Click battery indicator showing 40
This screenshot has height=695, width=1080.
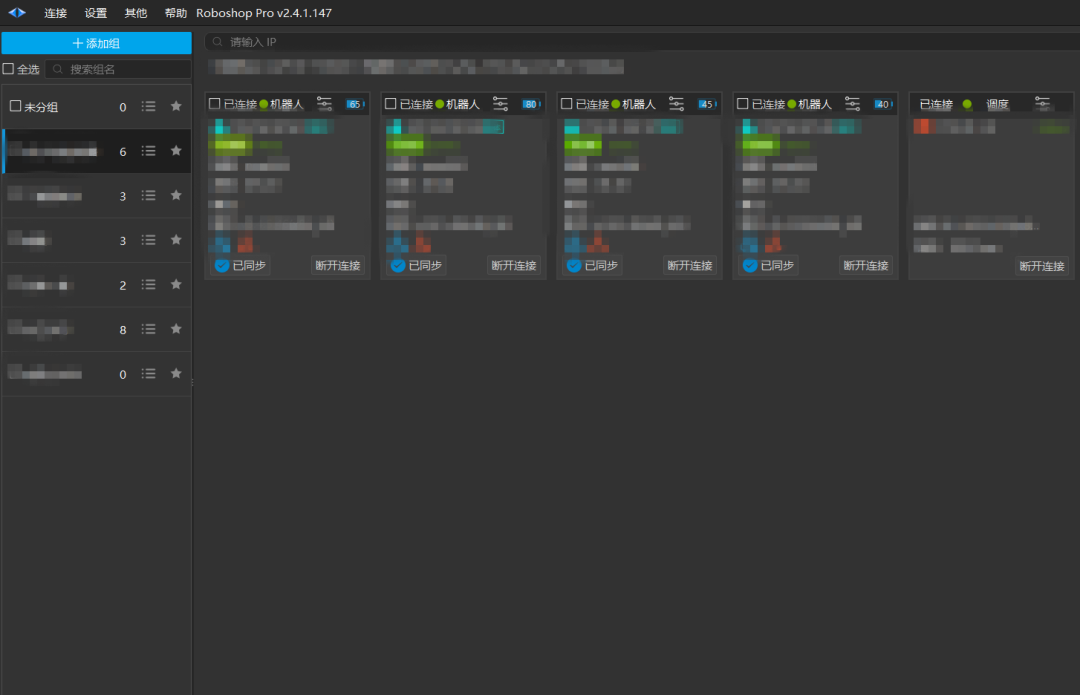[881, 104]
